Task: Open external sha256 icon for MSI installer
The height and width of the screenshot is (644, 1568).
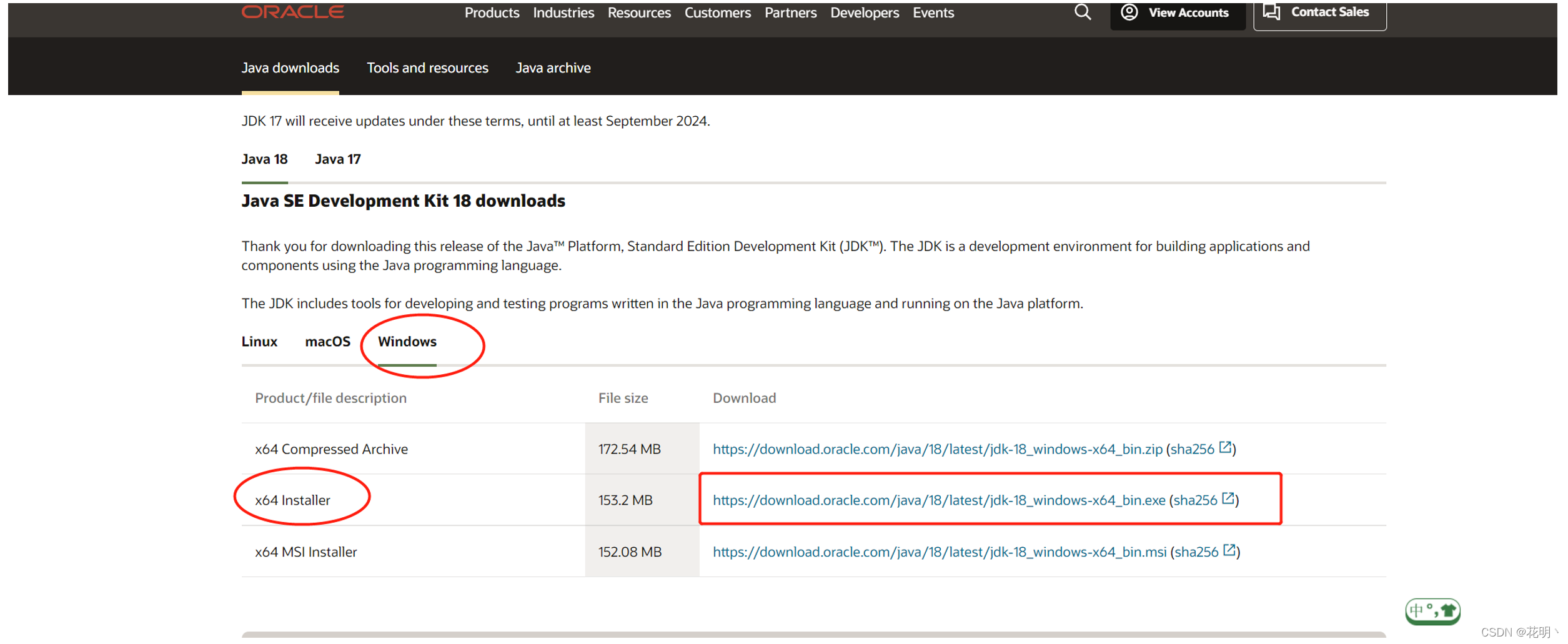Action: [1229, 550]
